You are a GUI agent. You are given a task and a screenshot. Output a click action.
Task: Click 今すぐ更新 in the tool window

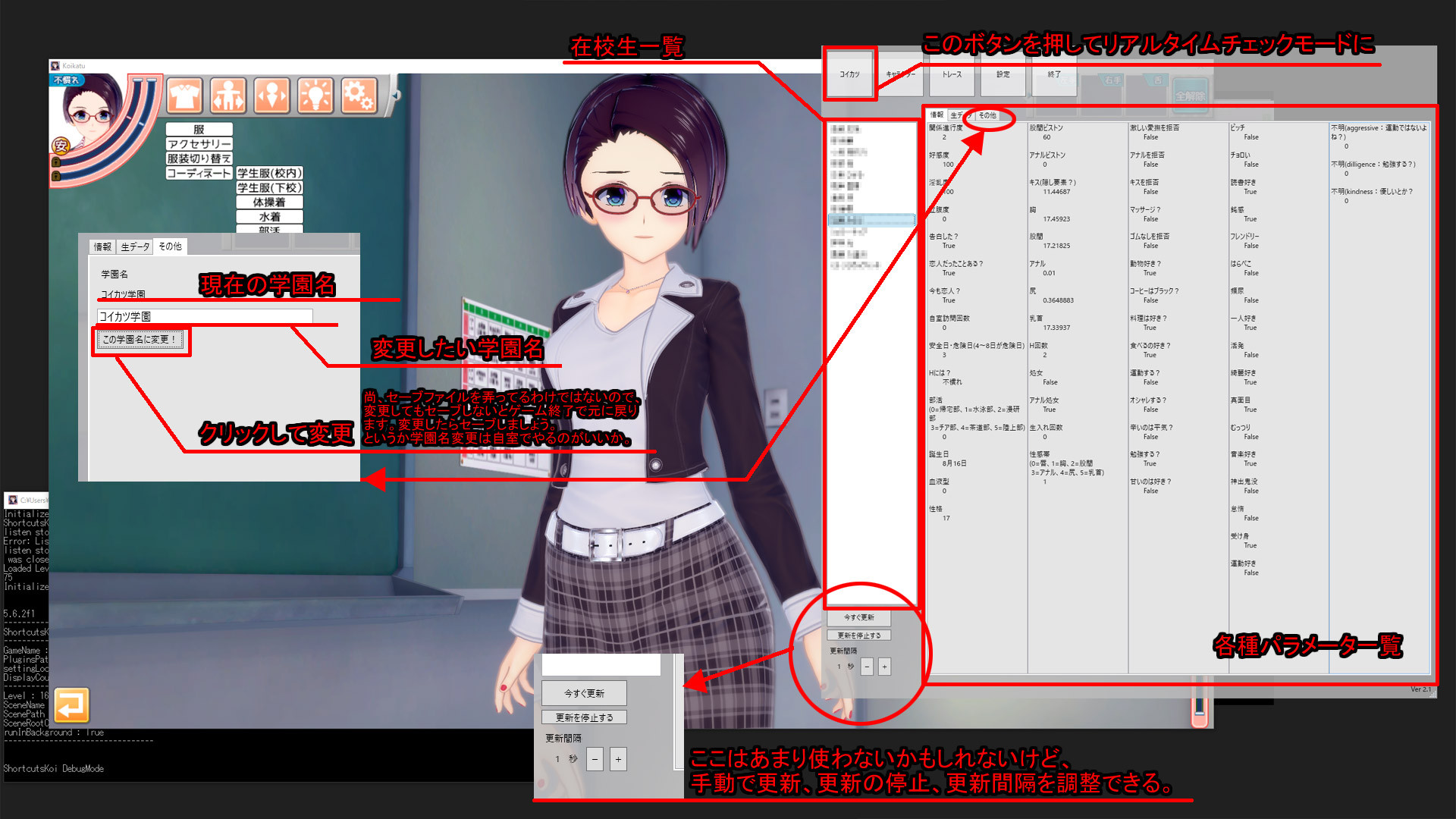click(858, 618)
